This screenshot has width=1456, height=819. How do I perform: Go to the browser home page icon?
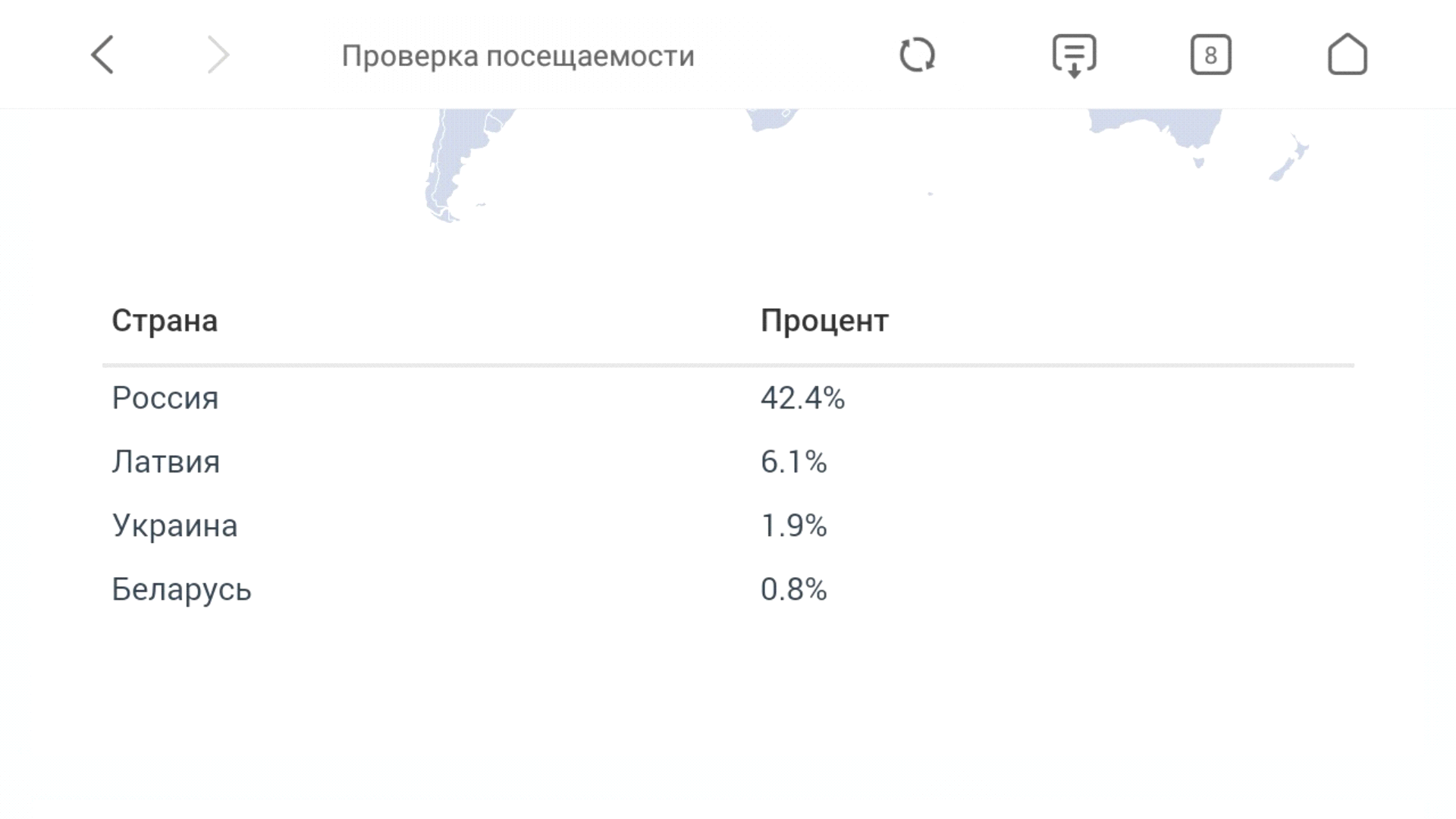coord(1347,55)
